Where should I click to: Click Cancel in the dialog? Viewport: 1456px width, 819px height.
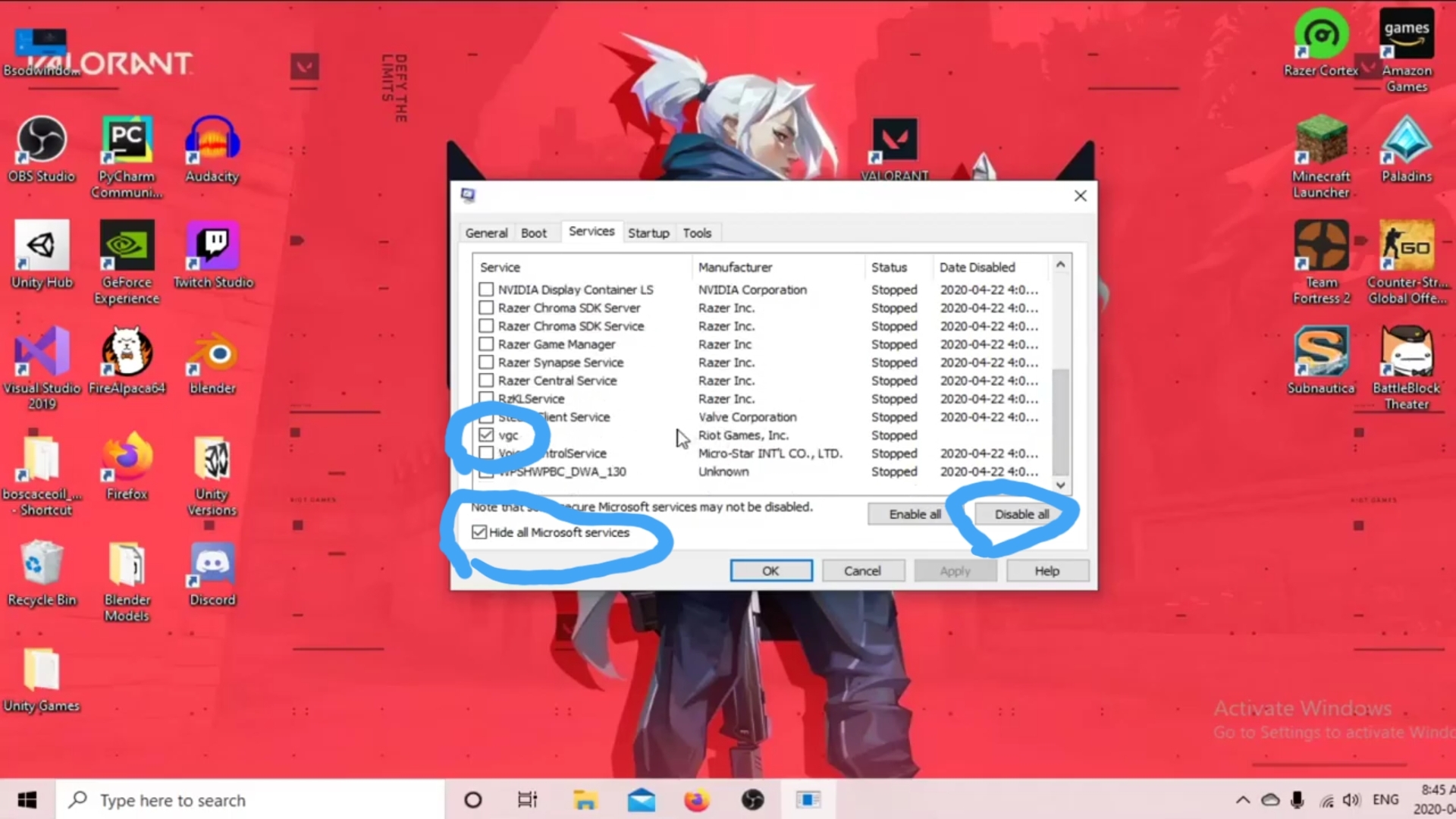coord(863,571)
